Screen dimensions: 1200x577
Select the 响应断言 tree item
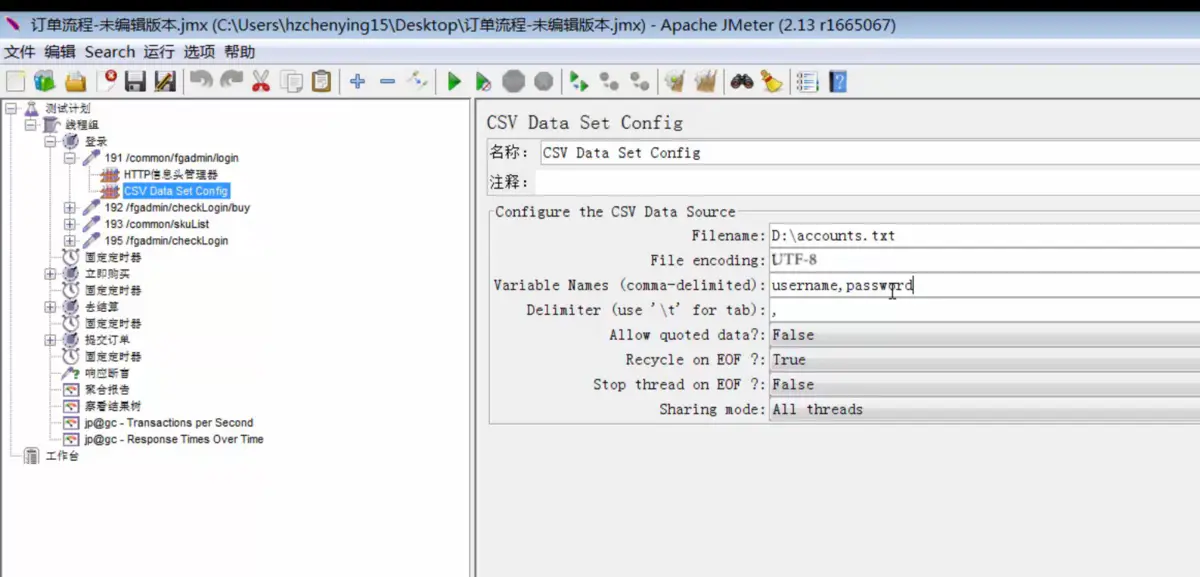click(107, 373)
